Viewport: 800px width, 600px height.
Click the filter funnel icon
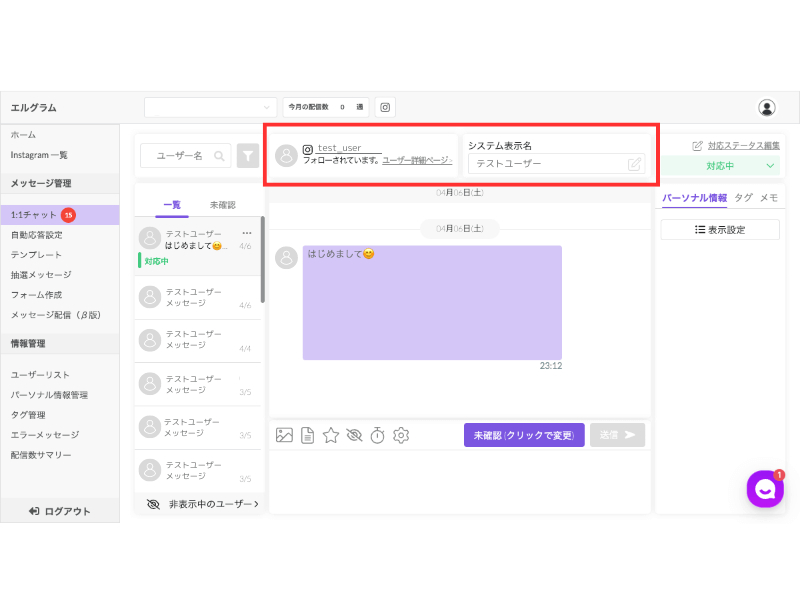[248, 156]
